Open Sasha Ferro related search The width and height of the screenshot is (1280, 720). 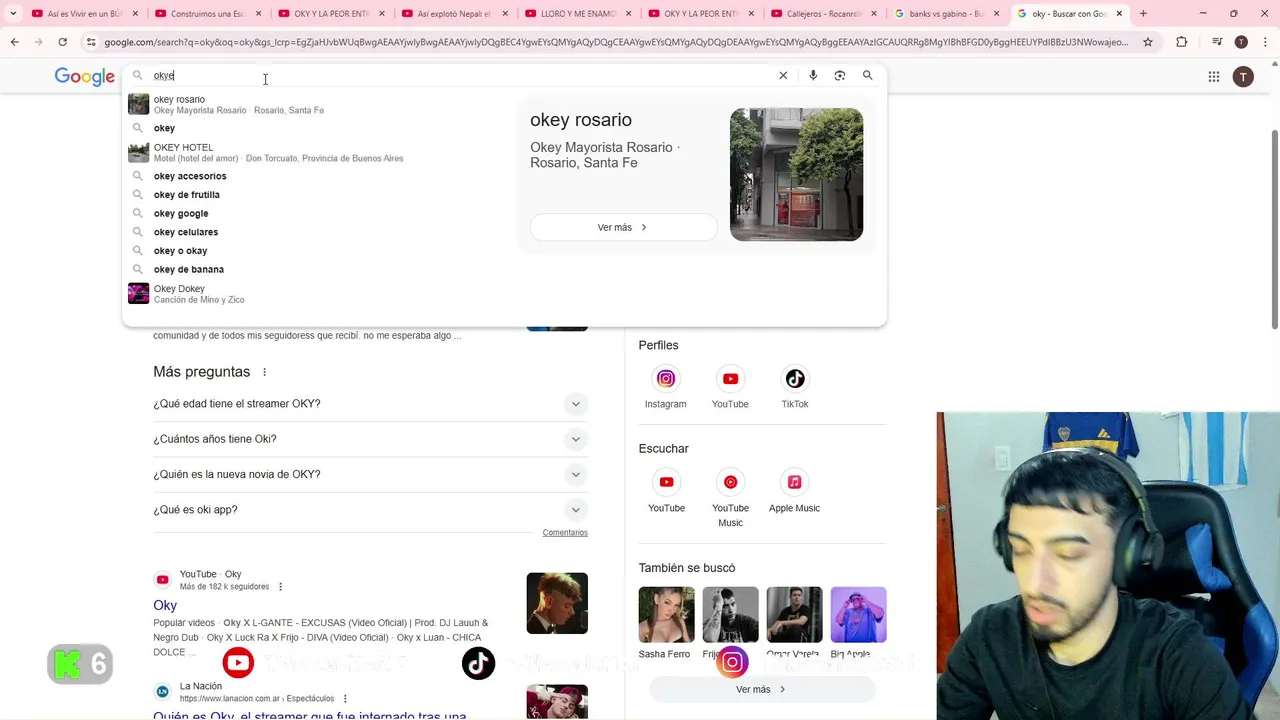(x=666, y=622)
